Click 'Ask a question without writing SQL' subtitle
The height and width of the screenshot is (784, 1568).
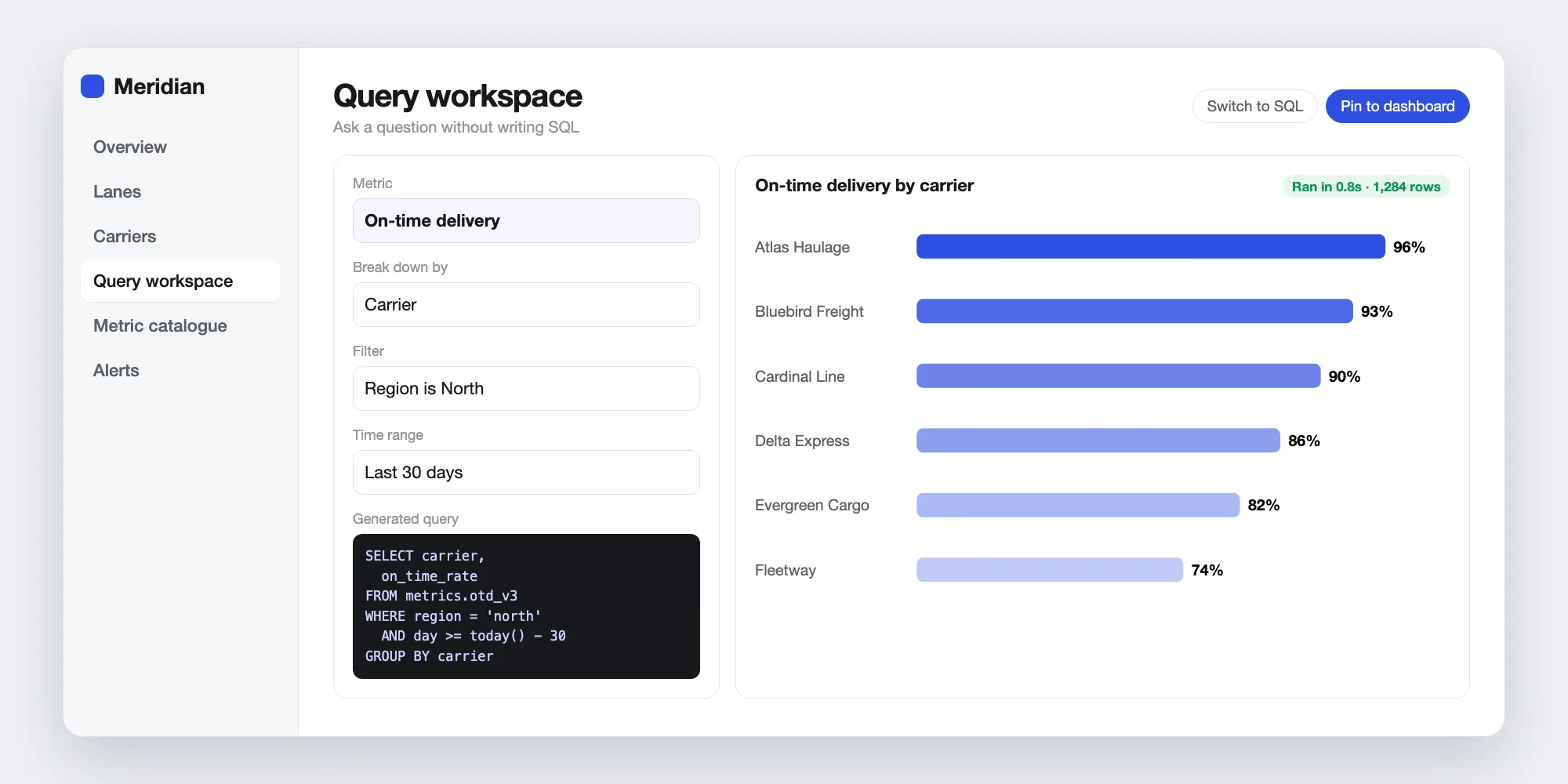[456, 127]
